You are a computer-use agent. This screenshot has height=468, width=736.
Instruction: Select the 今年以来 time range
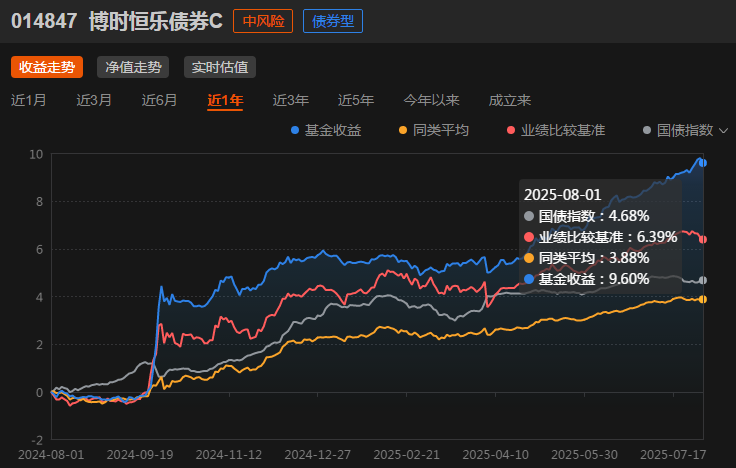tap(431, 100)
